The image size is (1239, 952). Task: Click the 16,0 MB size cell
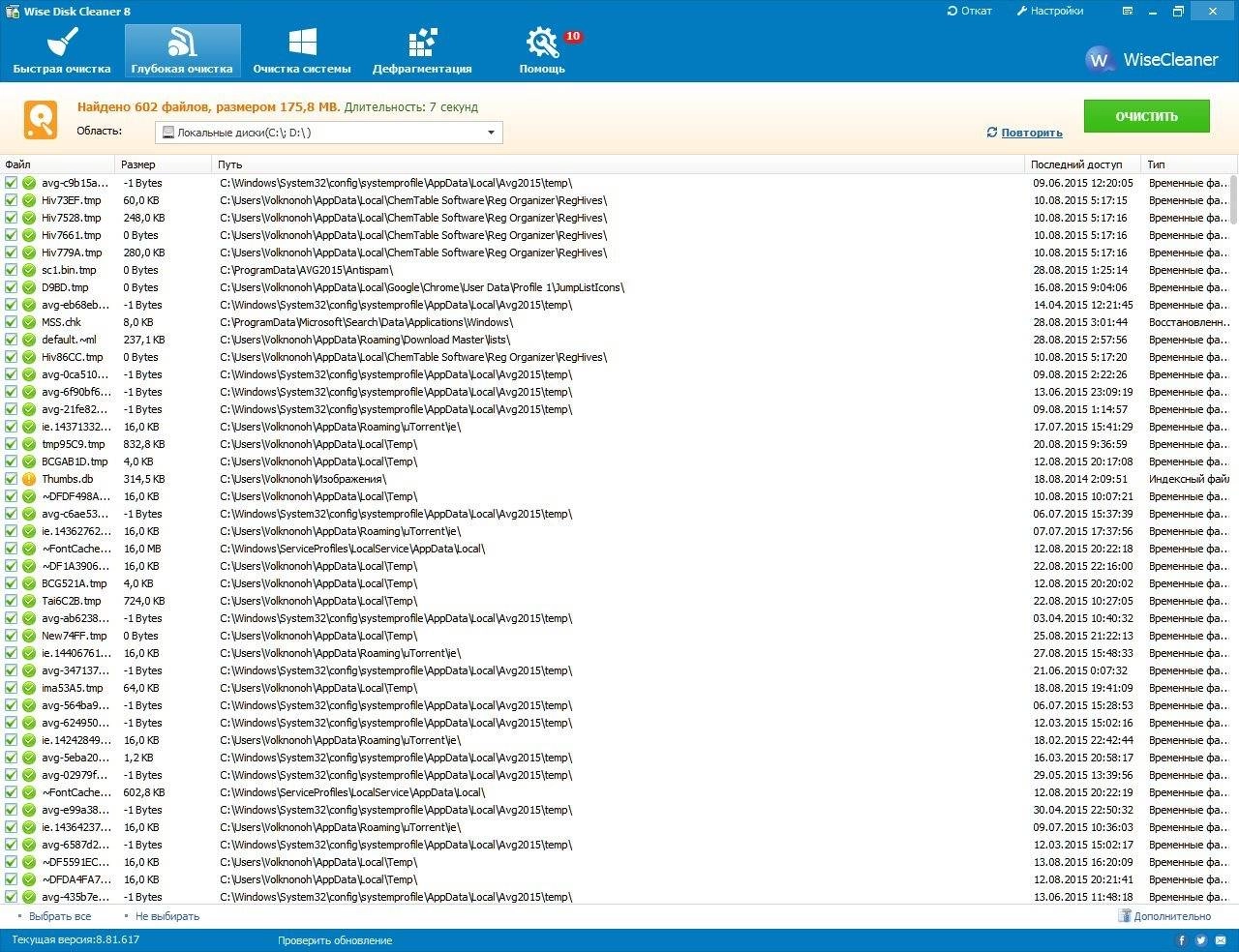(x=141, y=549)
